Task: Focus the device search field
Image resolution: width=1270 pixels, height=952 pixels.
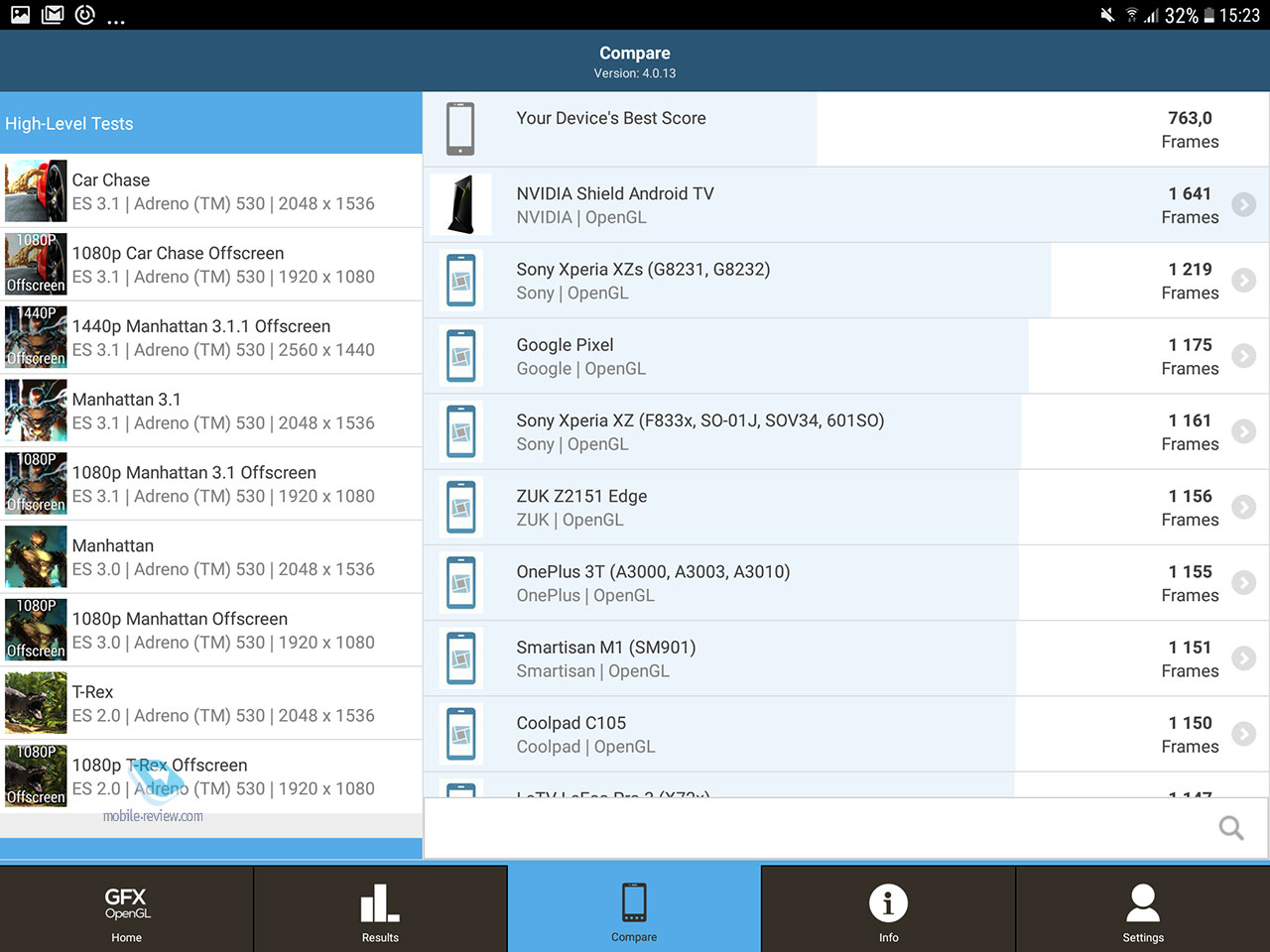Action: (x=846, y=828)
